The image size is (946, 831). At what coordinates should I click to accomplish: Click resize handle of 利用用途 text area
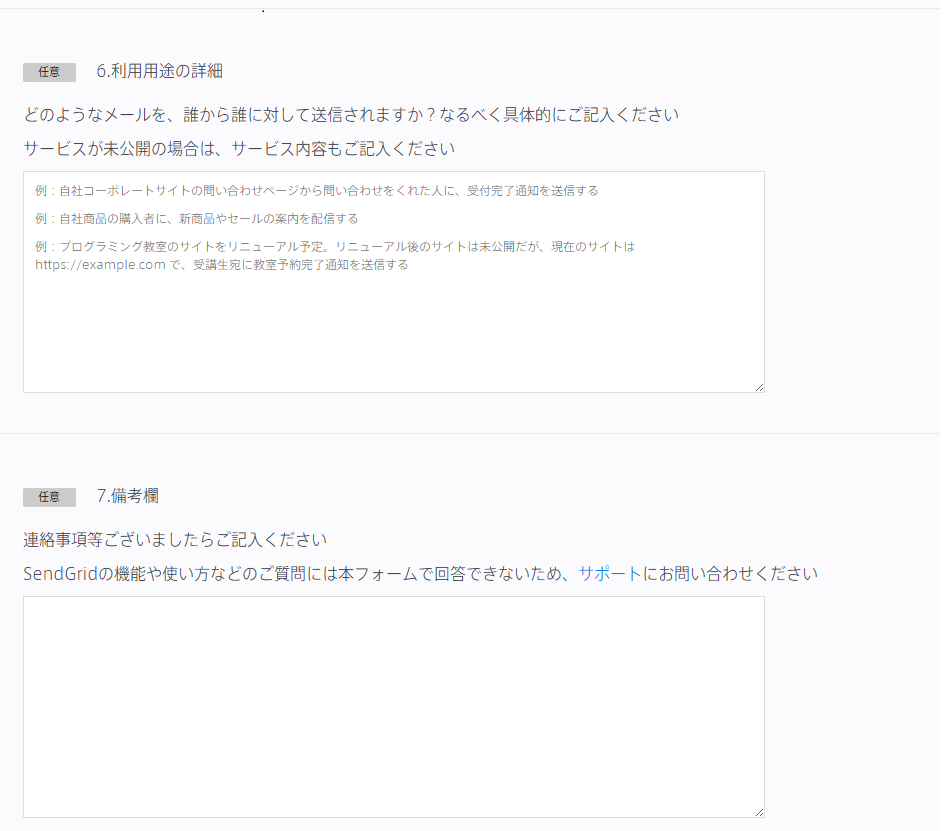pyautogui.click(x=760, y=387)
